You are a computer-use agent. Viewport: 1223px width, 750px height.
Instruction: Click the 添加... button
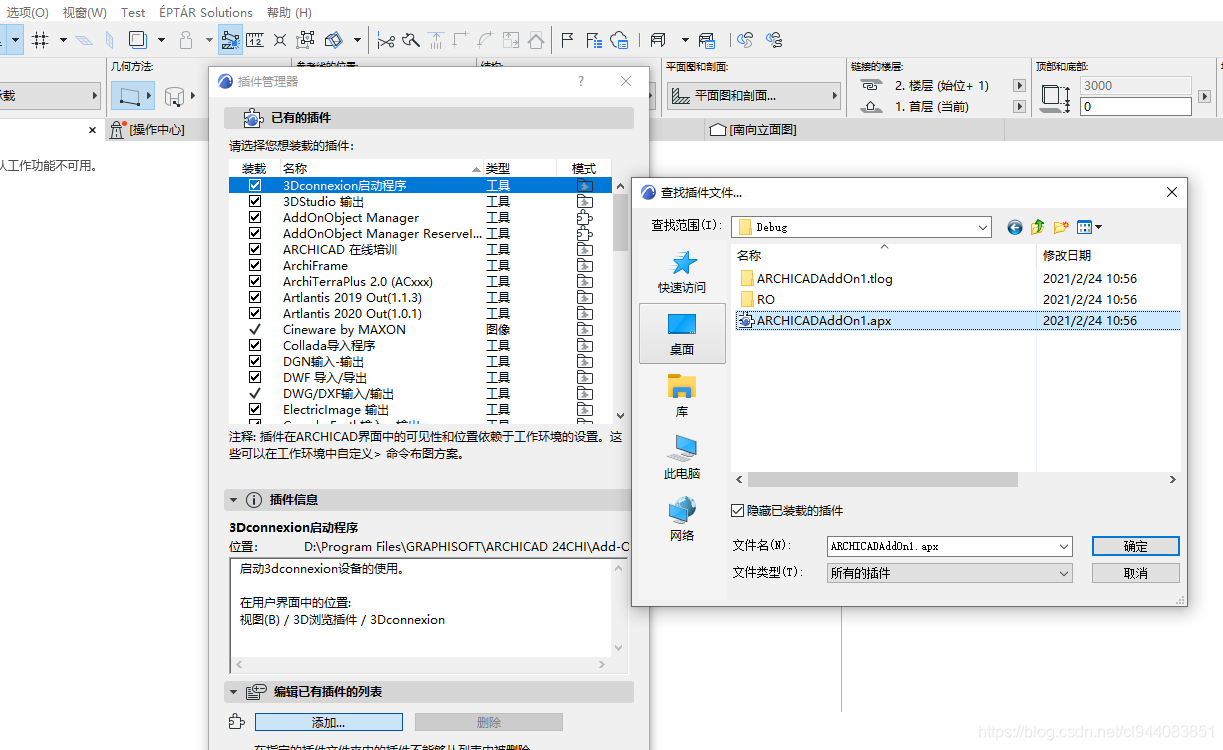pyautogui.click(x=329, y=722)
